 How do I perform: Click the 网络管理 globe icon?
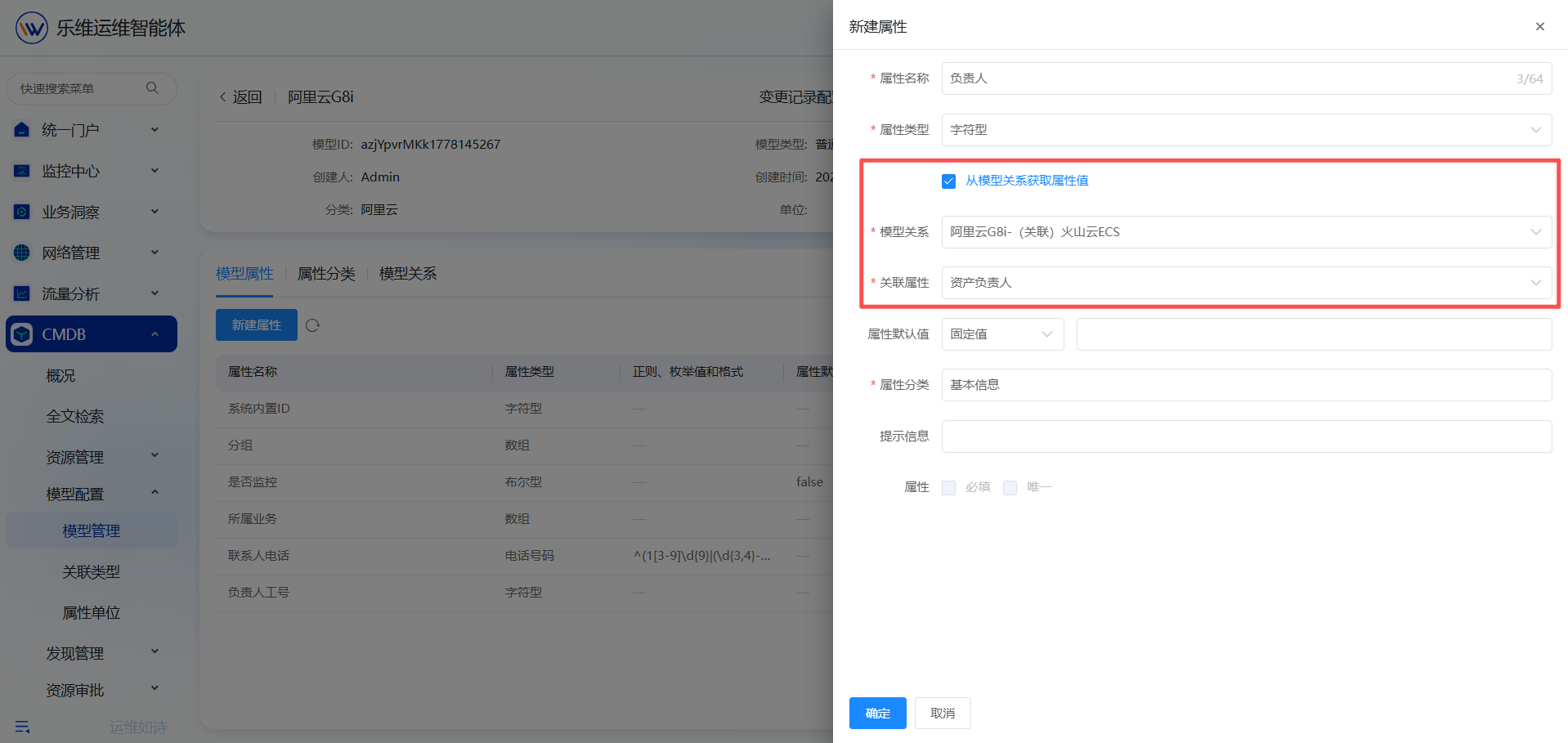pyautogui.click(x=22, y=253)
